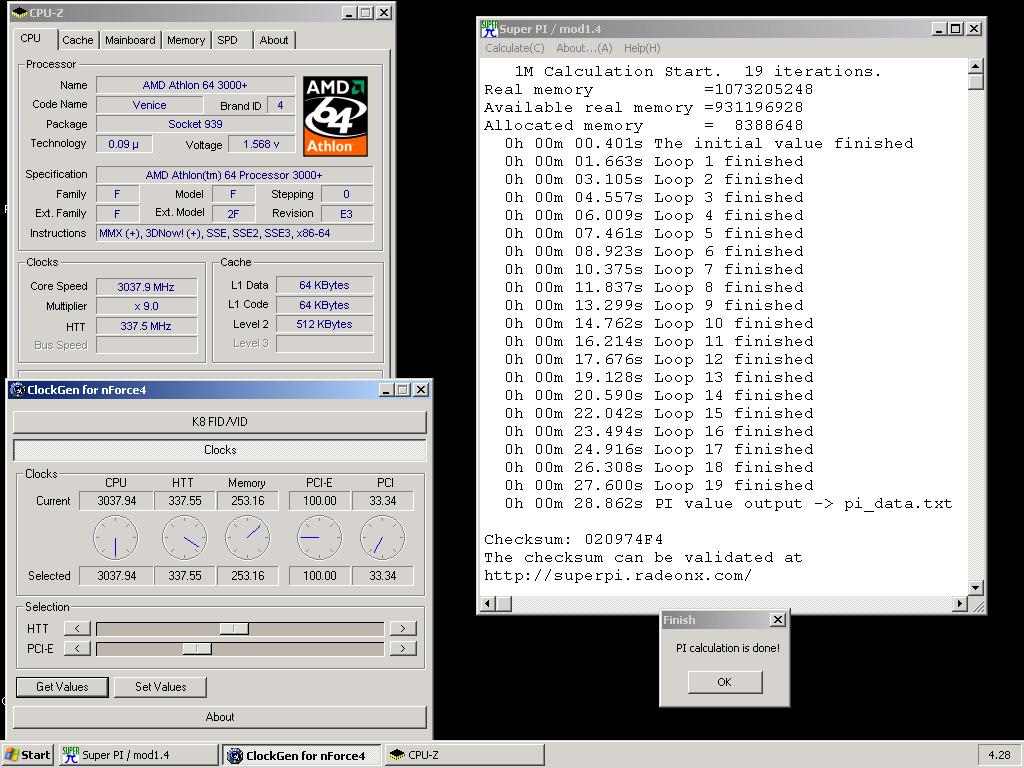Click the AMD Athlon 64 logo in CPU-Z
1024x768 pixels.
click(335, 116)
